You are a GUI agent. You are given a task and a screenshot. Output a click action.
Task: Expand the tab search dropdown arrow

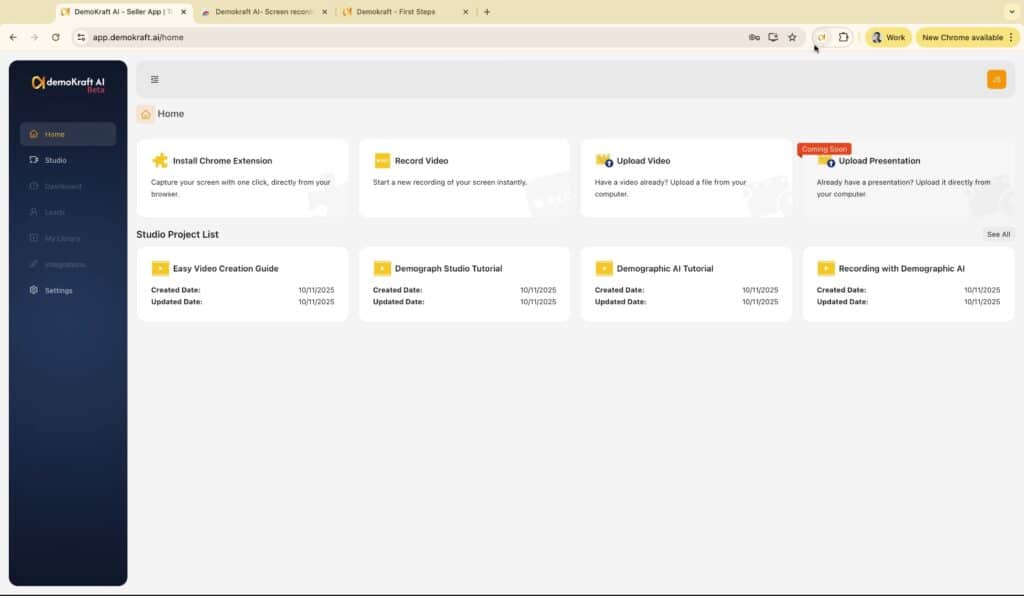(1009, 12)
